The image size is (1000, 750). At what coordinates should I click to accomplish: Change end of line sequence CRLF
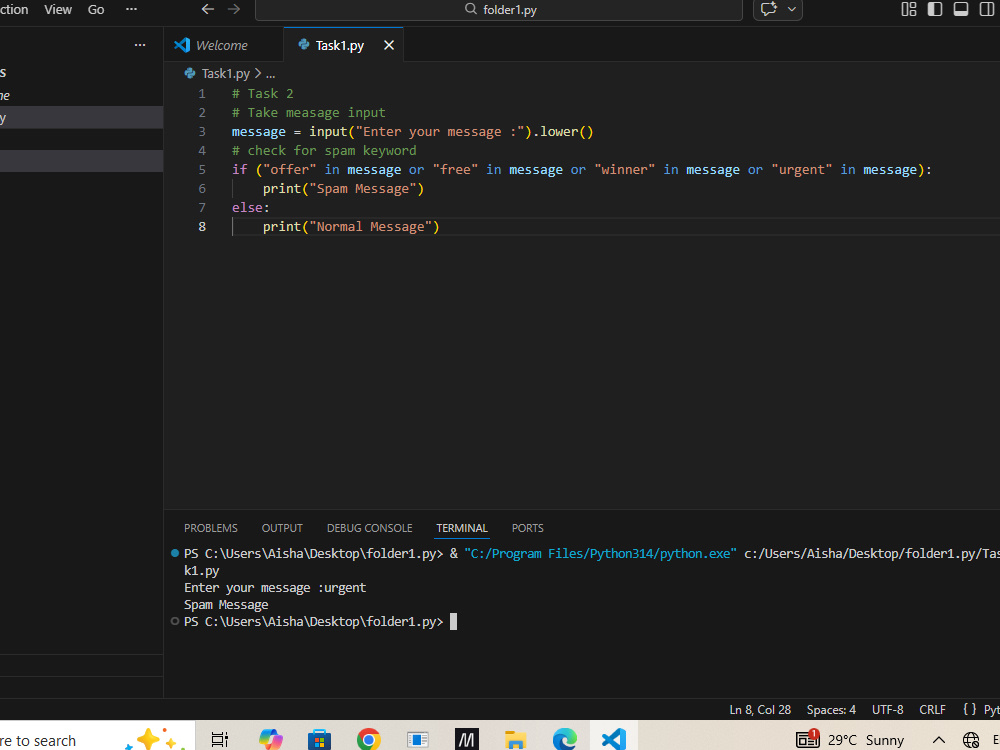pyautogui.click(x=932, y=710)
